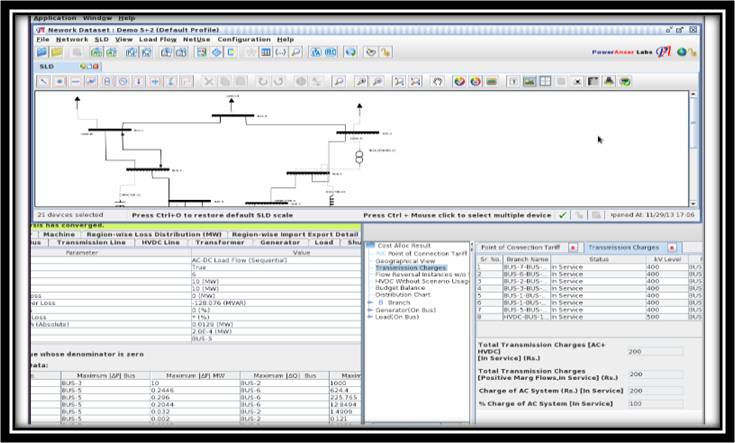
Task: Click the print icon in SLD toolbar
Action: point(608,81)
